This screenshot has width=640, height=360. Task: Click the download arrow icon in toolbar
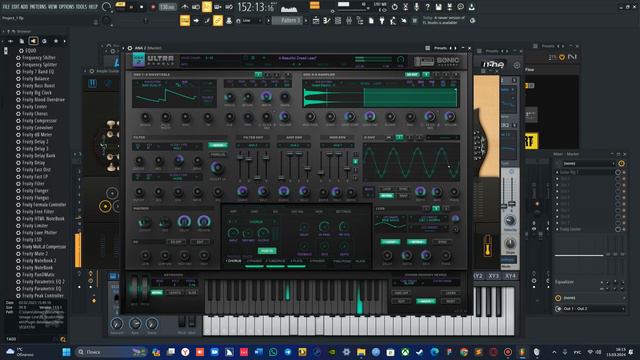pyautogui.click(x=471, y=7)
